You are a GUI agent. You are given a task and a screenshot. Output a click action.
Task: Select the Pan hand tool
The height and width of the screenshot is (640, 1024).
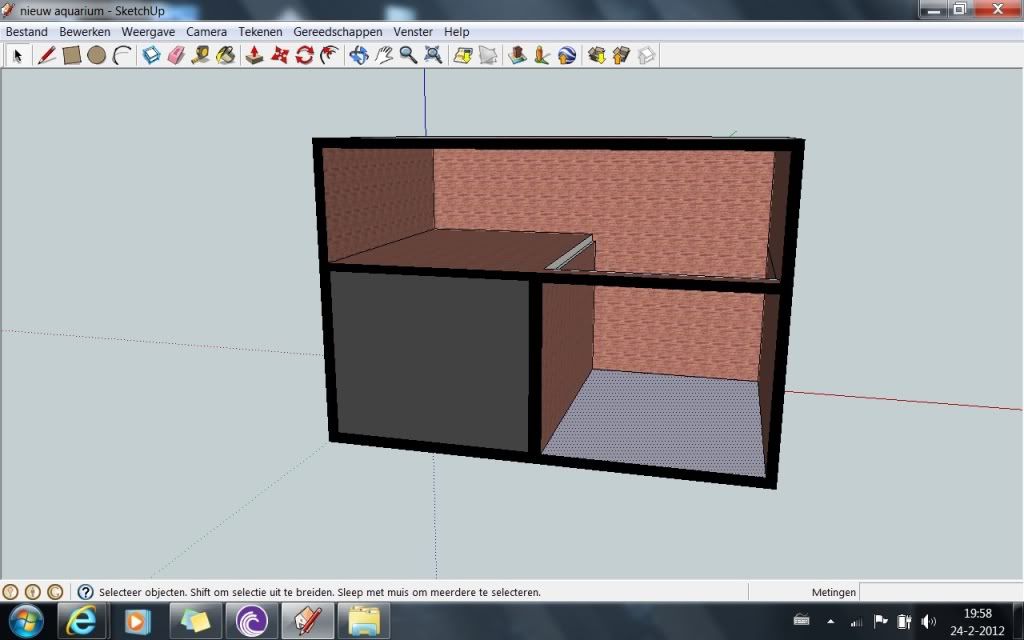click(384, 55)
